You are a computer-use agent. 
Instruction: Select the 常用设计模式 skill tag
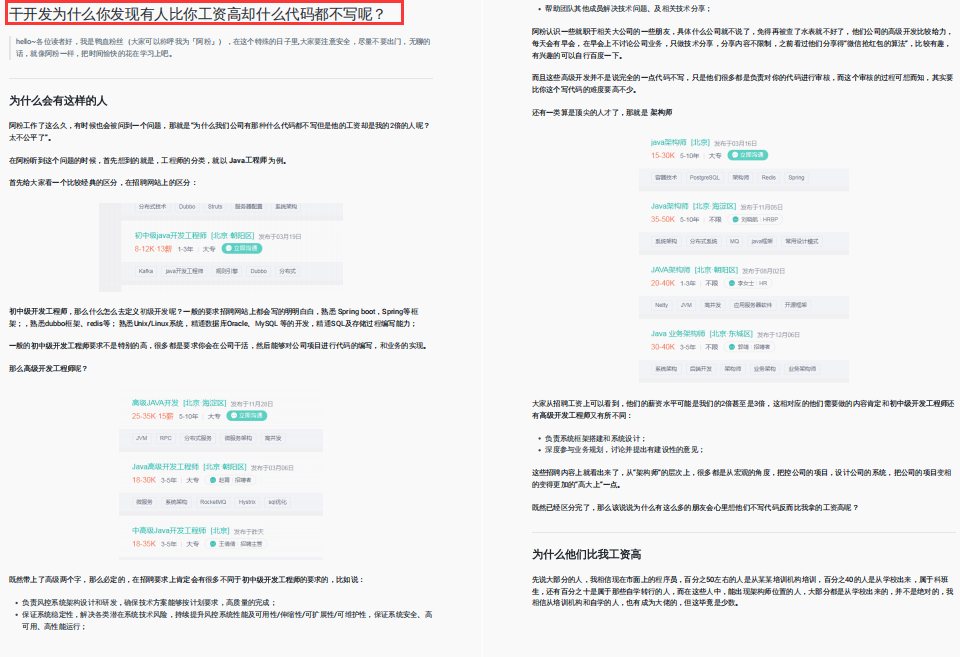(802, 241)
